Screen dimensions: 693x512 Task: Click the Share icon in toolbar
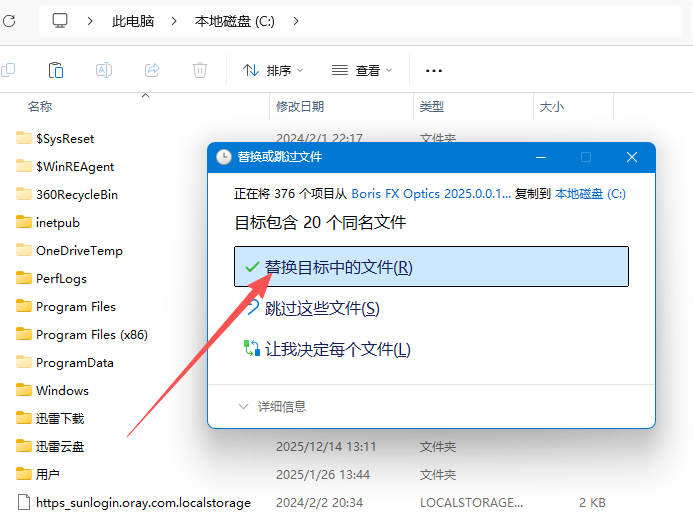[152, 70]
